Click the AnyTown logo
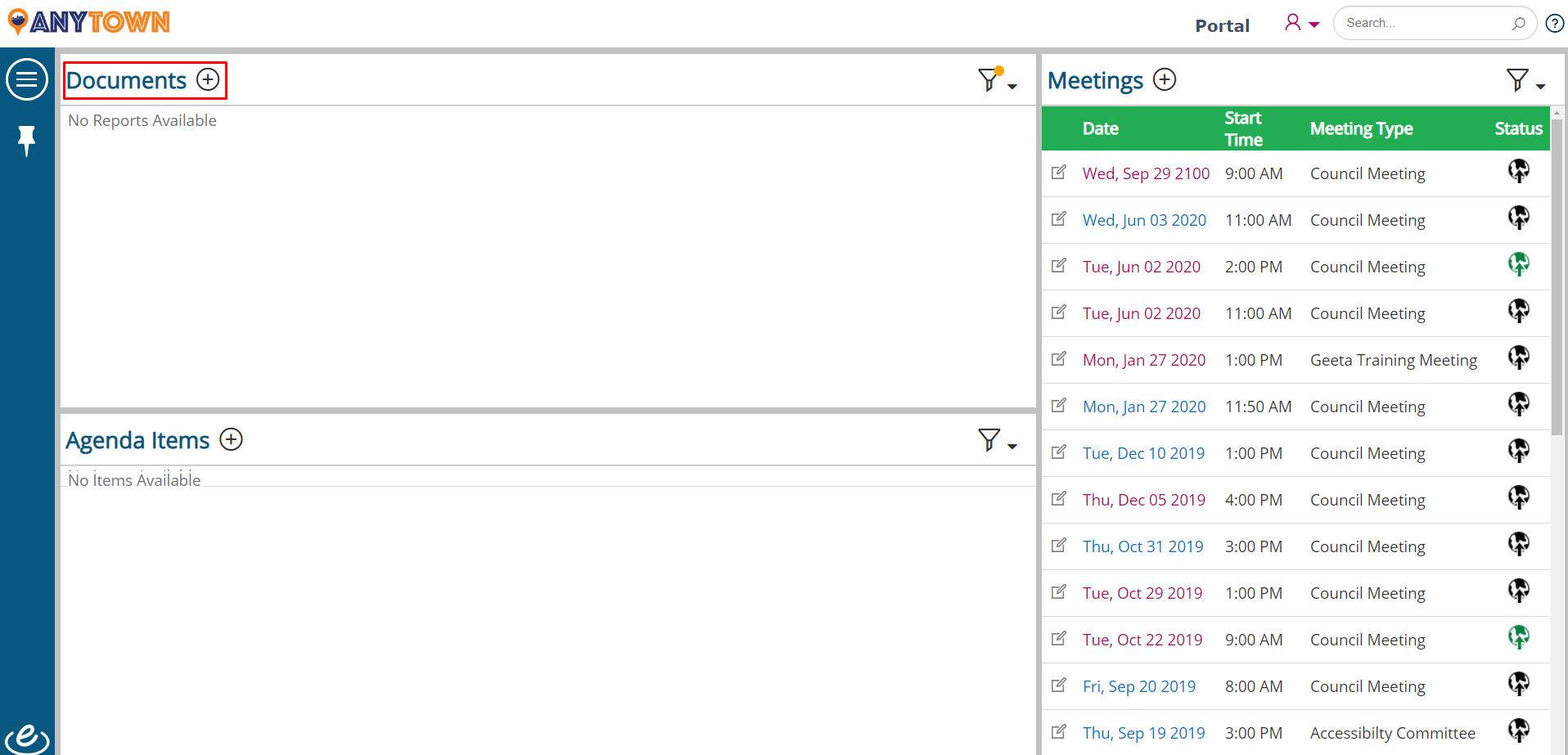This screenshot has width=1568, height=755. coord(88,22)
